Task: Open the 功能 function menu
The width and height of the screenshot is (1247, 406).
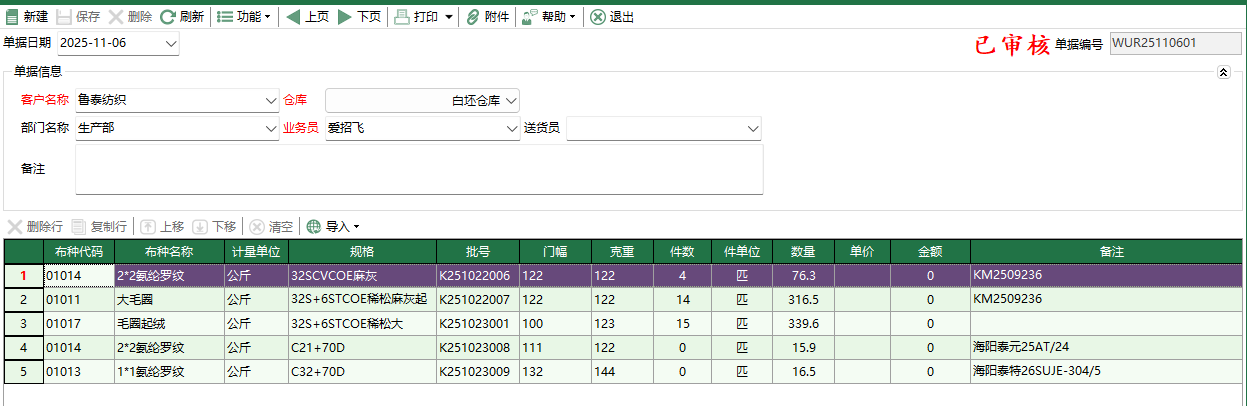Action: [x=243, y=17]
